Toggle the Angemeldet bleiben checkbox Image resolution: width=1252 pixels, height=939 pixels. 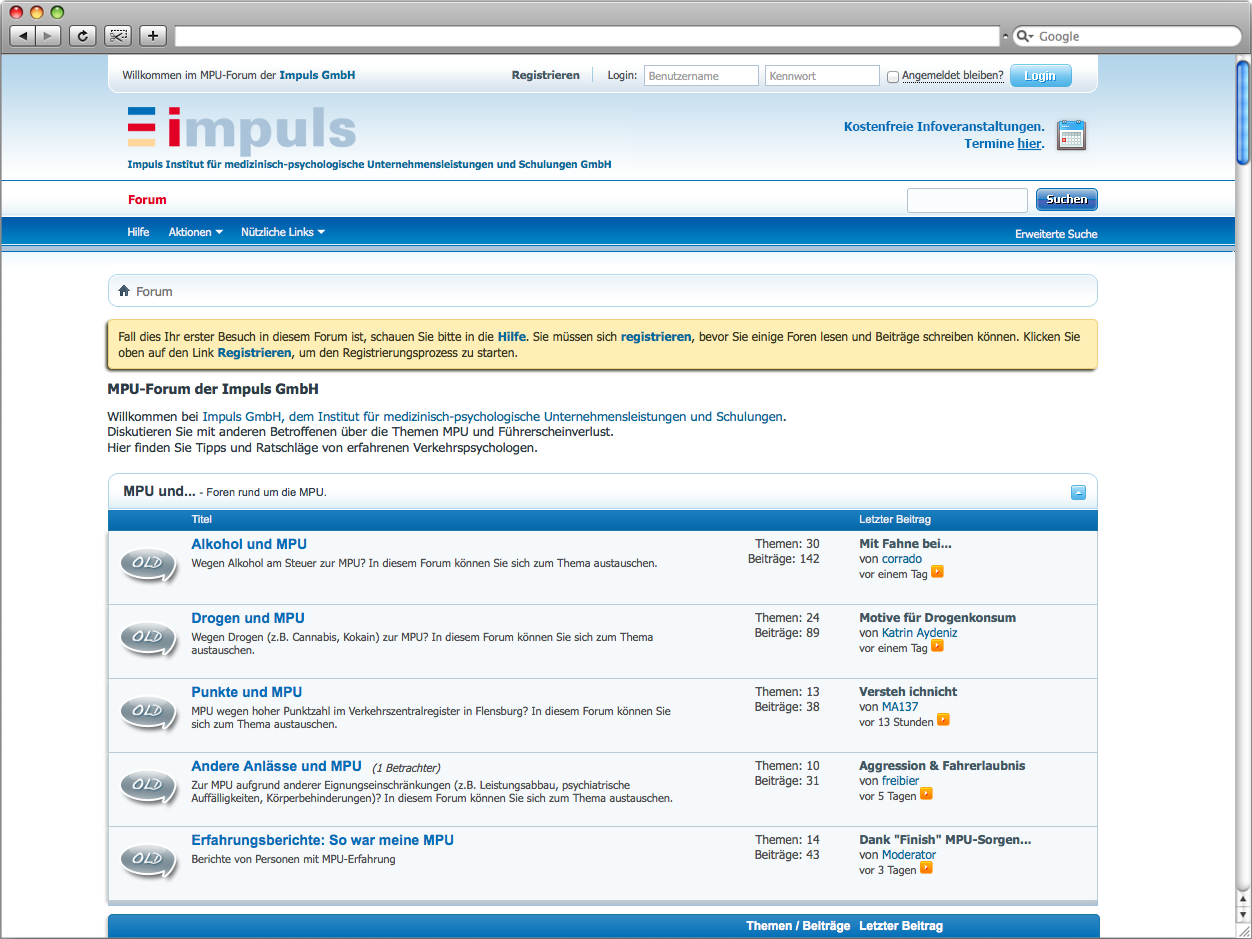click(893, 76)
